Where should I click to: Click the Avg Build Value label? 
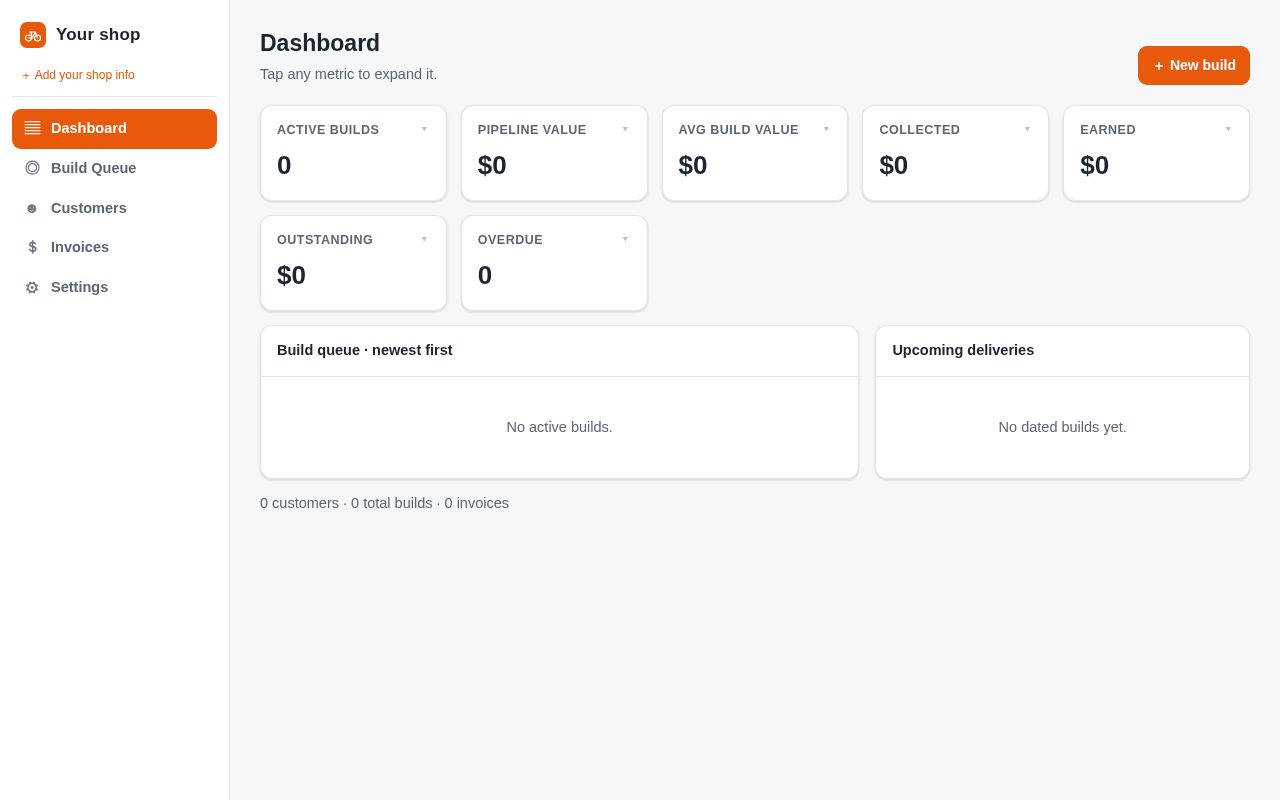(x=738, y=130)
